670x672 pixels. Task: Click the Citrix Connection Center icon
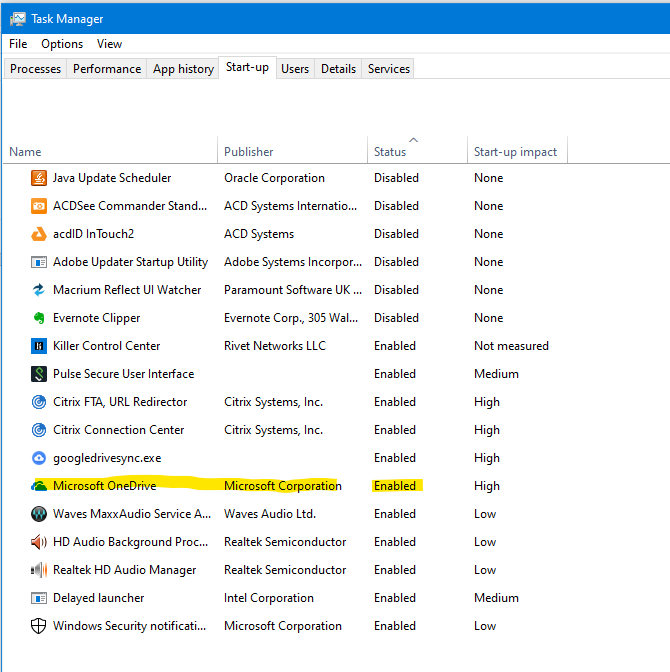pos(39,430)
